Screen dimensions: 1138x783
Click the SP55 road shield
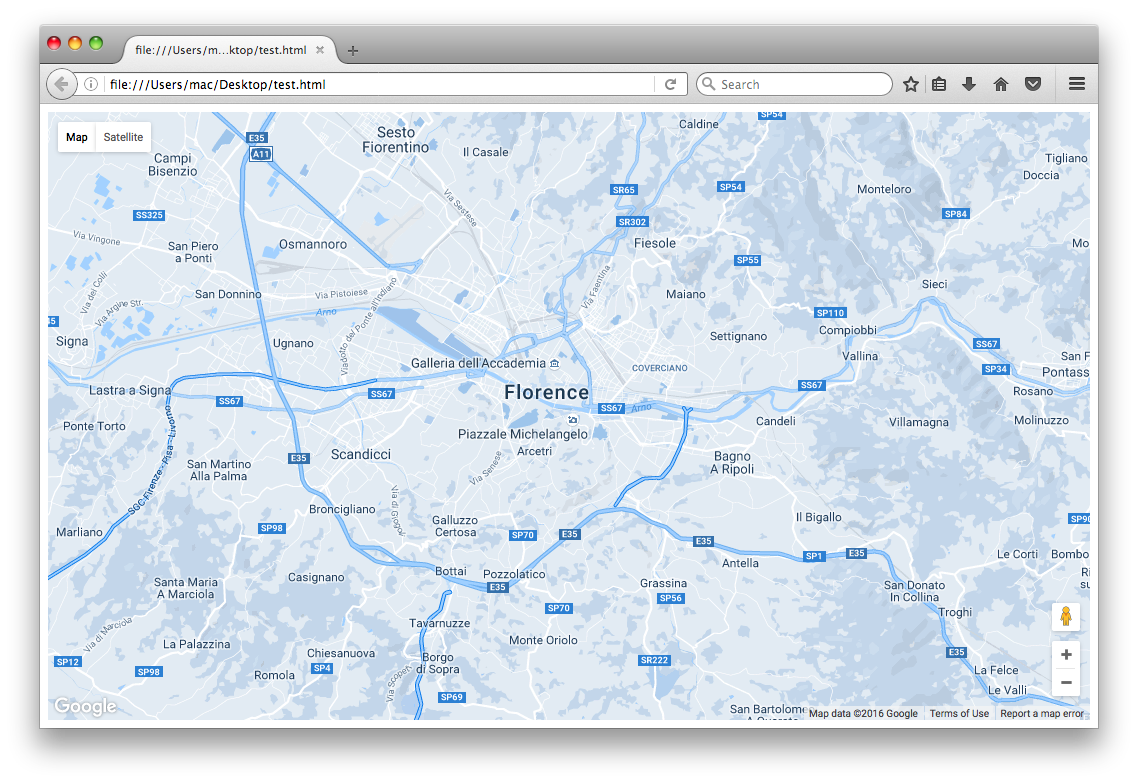point(747,260)
